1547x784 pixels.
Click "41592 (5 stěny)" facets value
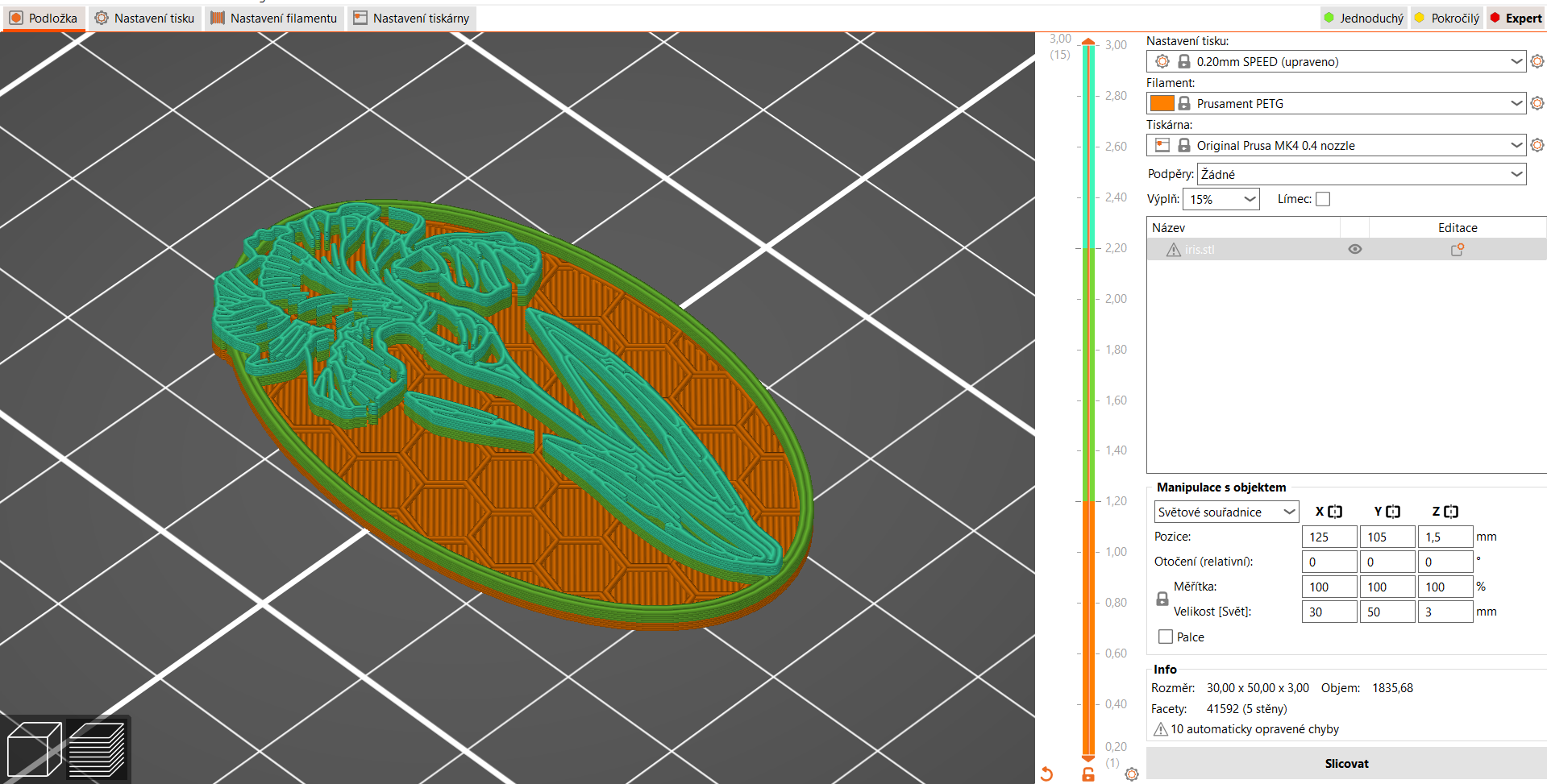[1246, 709]
